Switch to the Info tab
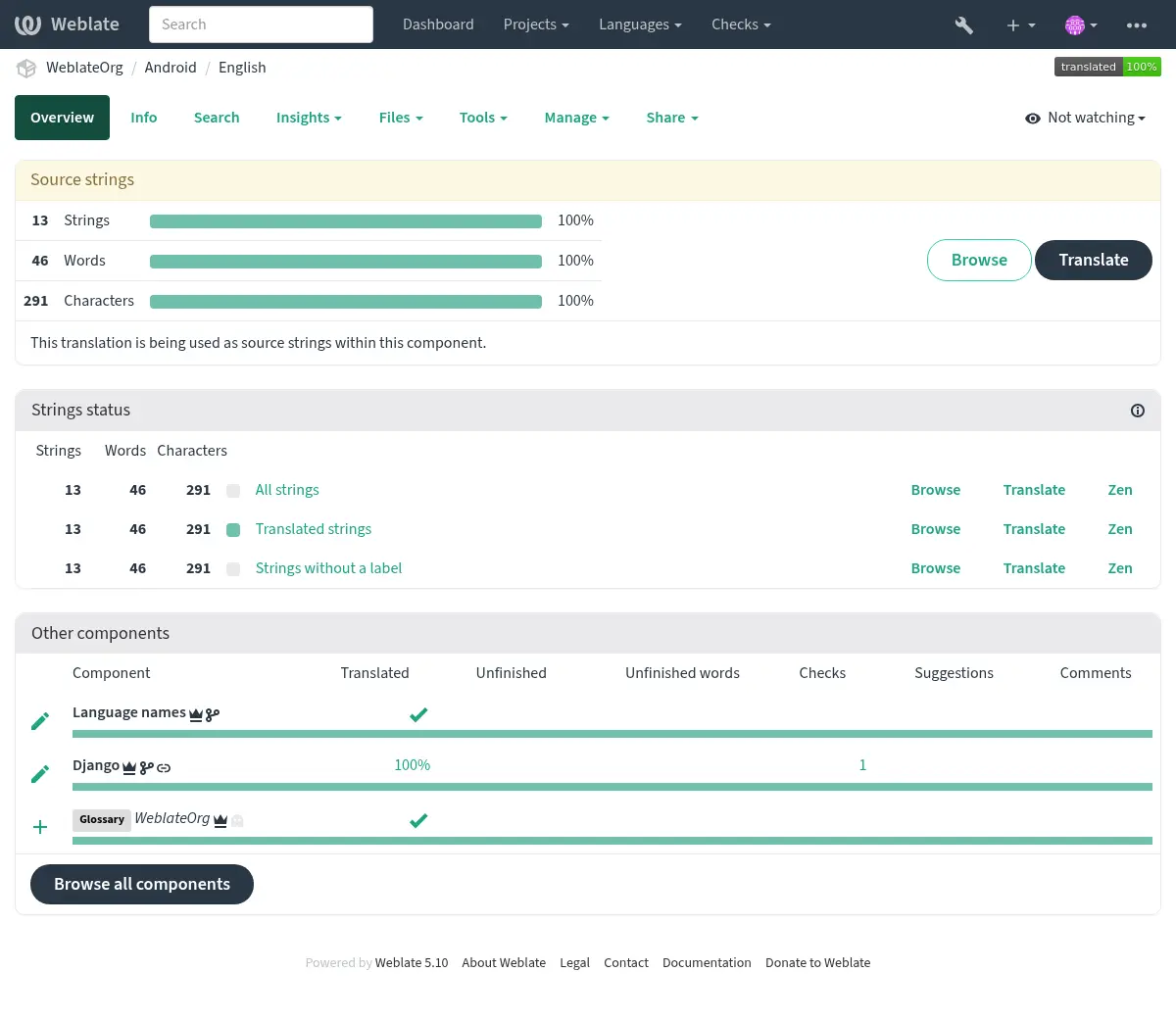The height and width of the screenshot is (1021, 1176). pos(144,118)
